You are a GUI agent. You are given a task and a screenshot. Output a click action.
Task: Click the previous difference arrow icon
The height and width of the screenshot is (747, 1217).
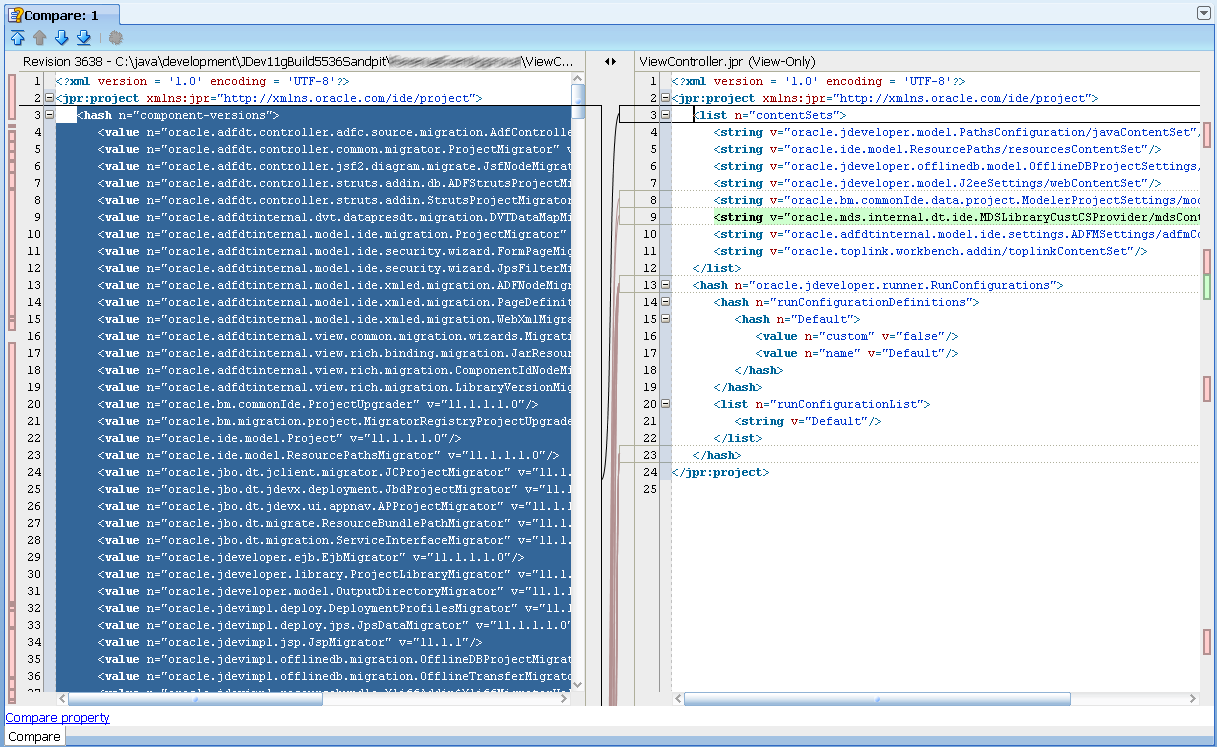click(x=38, y=36)
